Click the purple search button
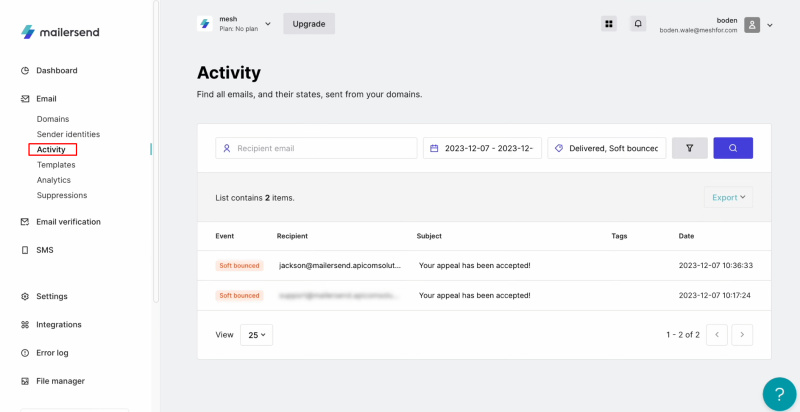 (x=733, y=148)
